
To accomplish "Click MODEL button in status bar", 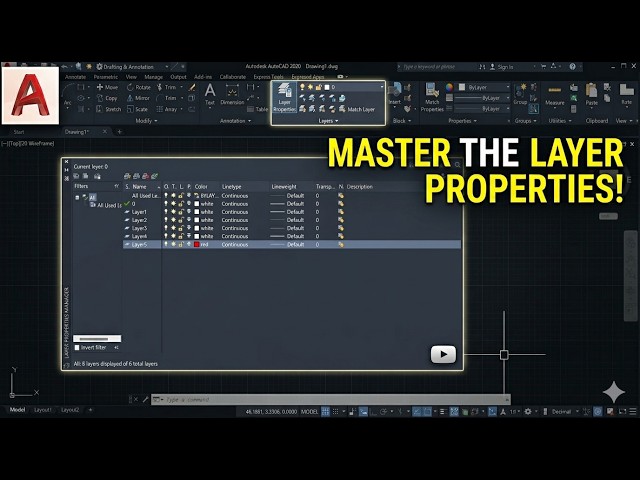I will (309, 411).
